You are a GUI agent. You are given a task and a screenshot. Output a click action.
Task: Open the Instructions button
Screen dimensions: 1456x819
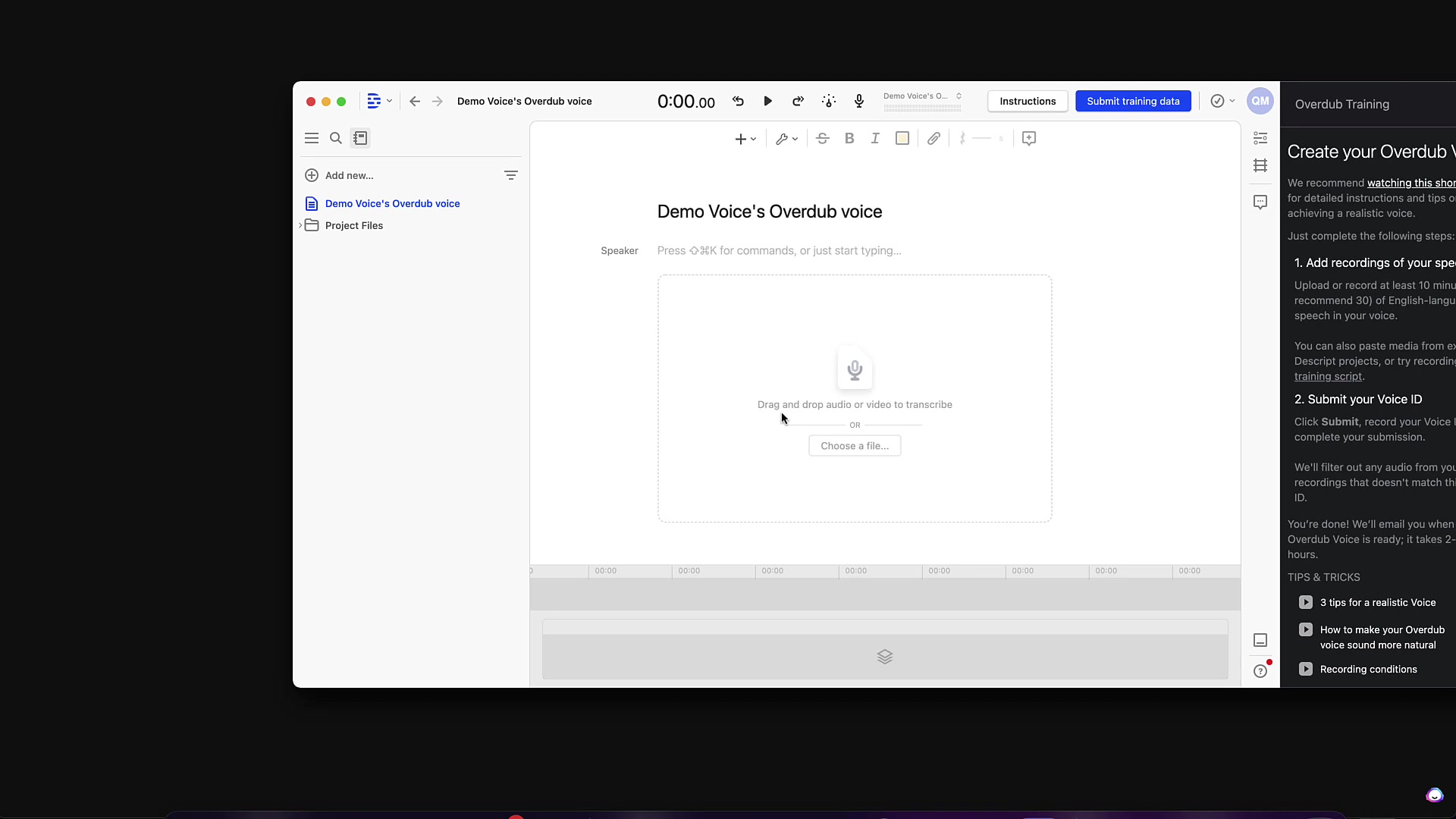1028,101
